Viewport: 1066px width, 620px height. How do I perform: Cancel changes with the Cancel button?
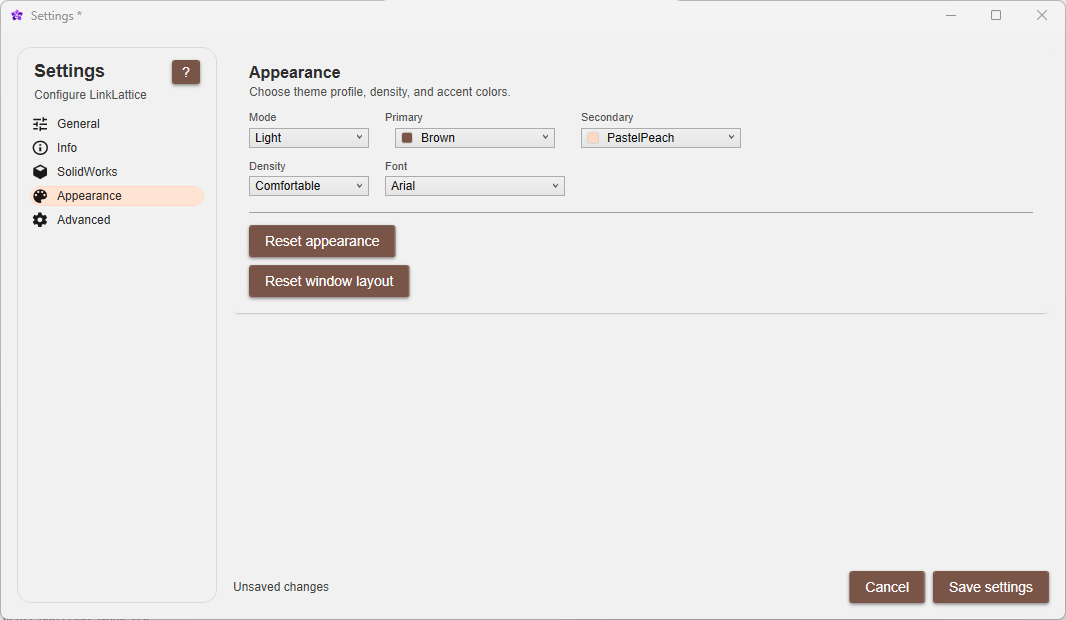(886, 587)
